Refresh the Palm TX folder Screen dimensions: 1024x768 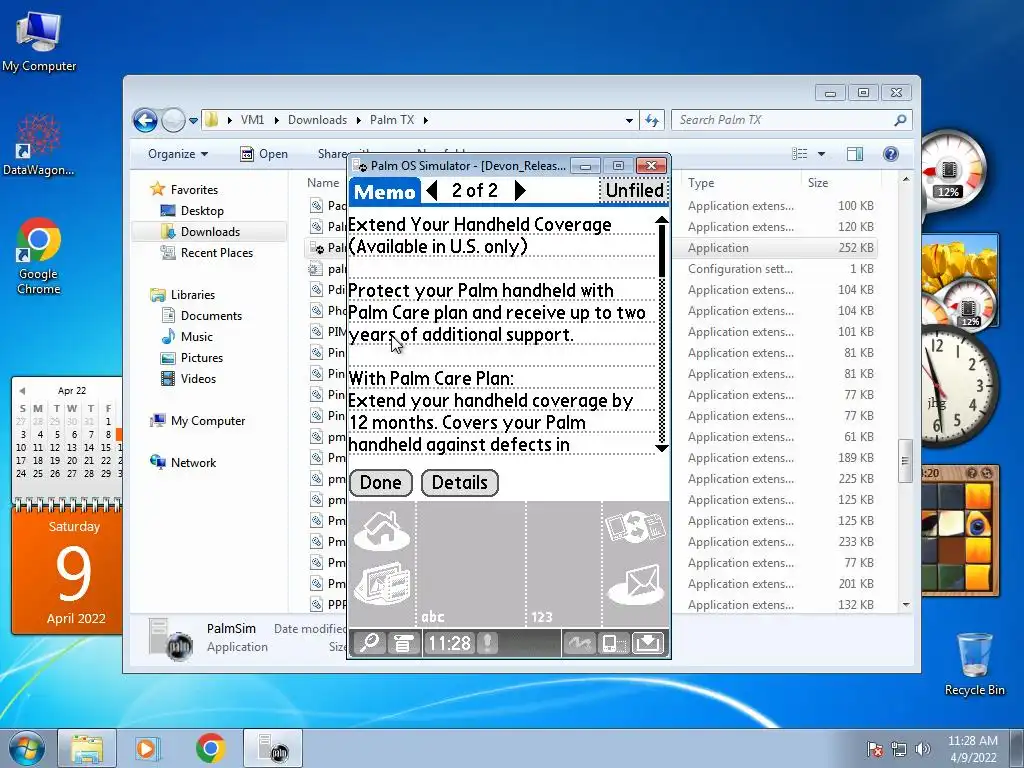(x=652, y=120)
